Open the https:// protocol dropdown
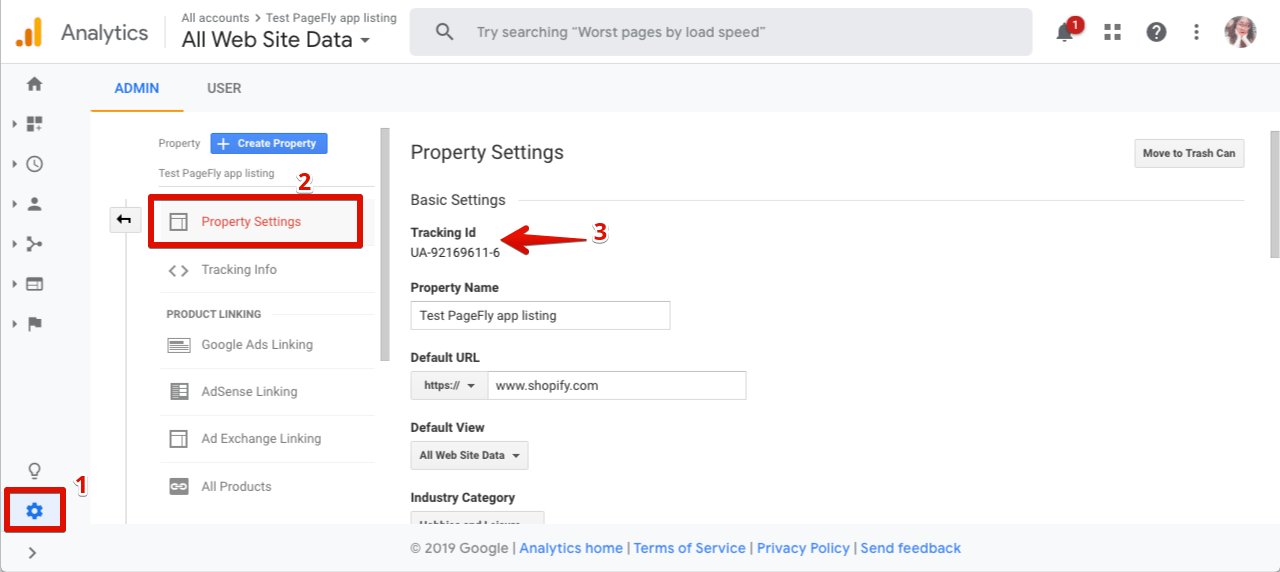 pos(449,385)
